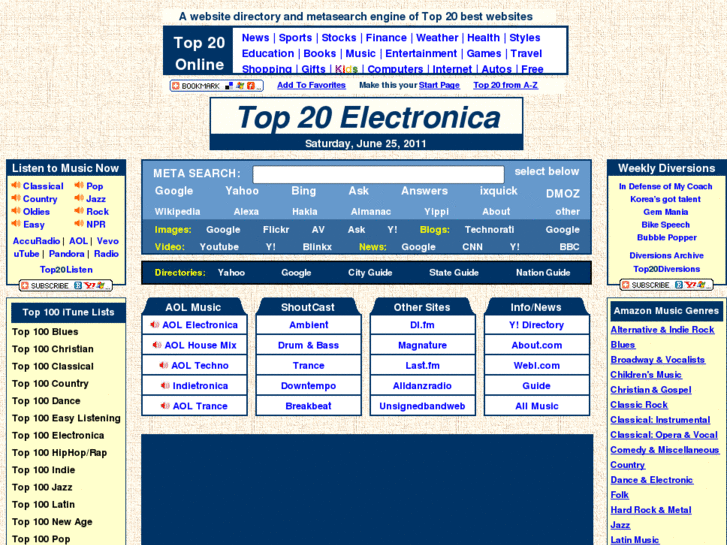Open the Magnatune site link
The height and width of the screenshot is (545, 727).
[x=422, y=345]
